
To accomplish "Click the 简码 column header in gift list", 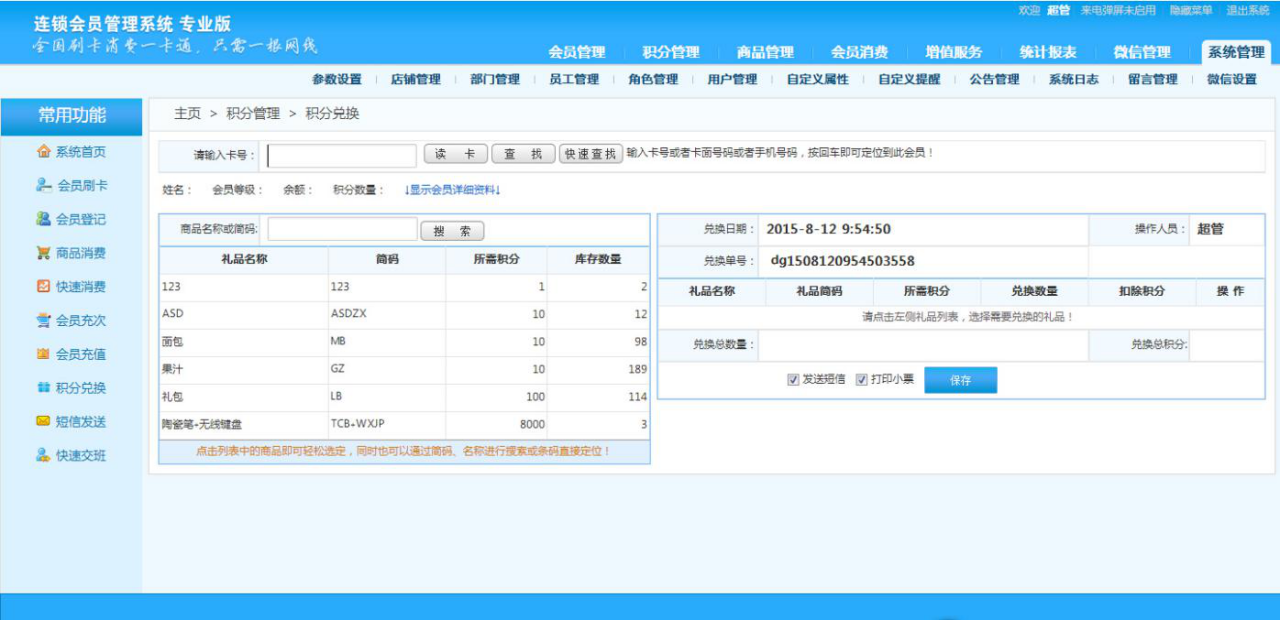I will click(x=387, y=260).
